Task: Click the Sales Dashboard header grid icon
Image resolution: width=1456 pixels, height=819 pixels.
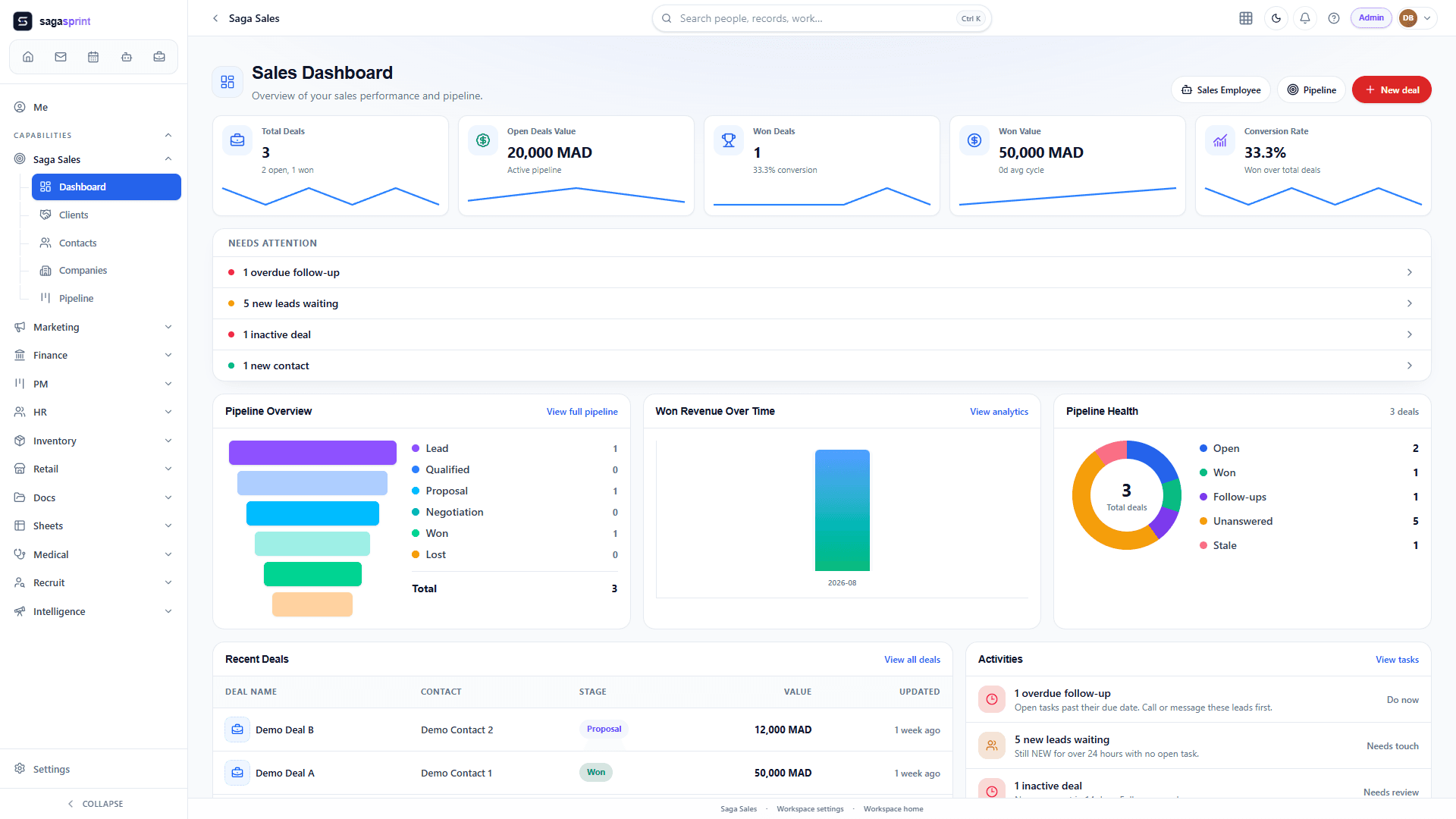Action: (x=227, y=82)
